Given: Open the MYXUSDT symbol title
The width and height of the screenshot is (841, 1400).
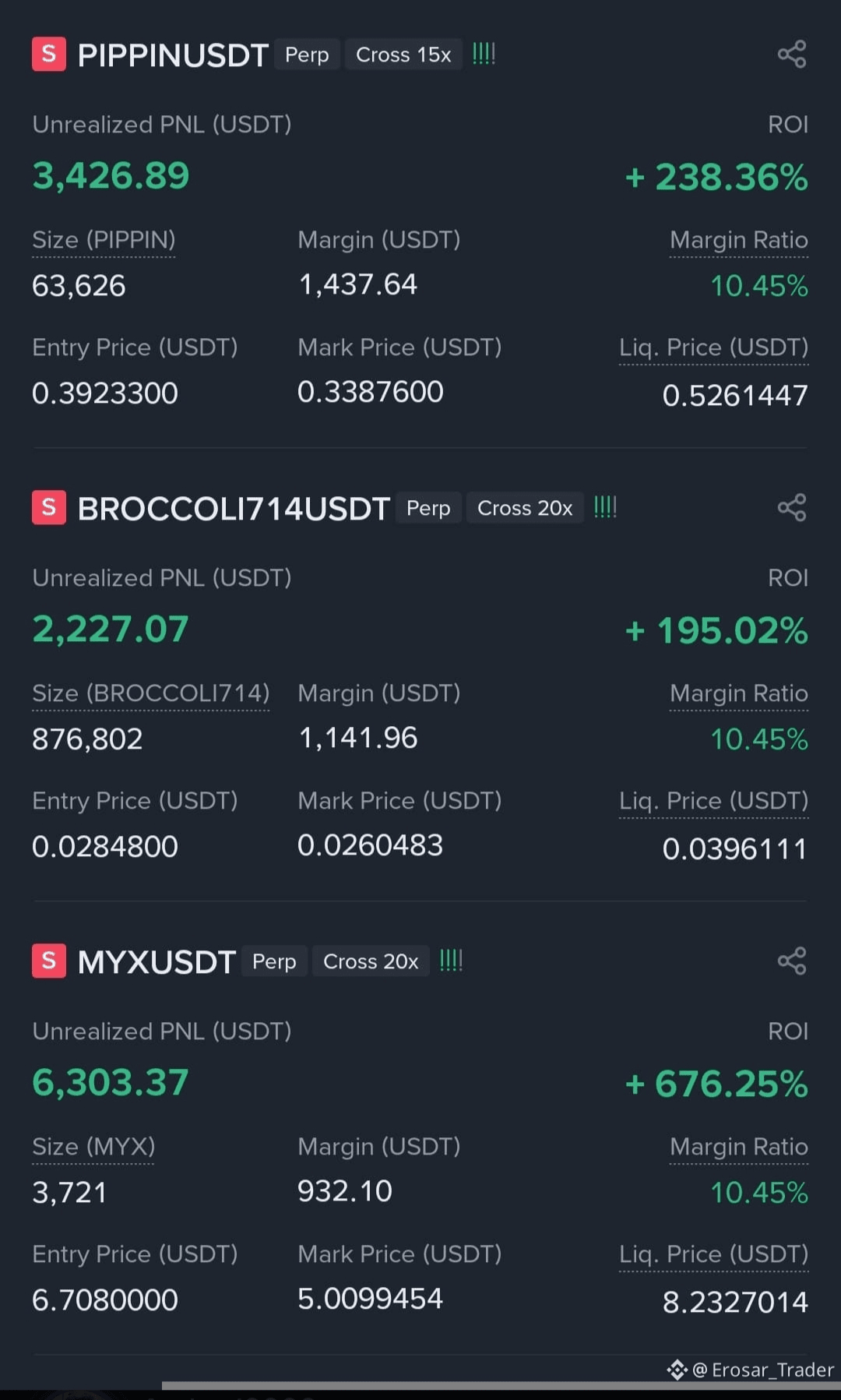Looking at the screenshot, I should coord(157,962).
